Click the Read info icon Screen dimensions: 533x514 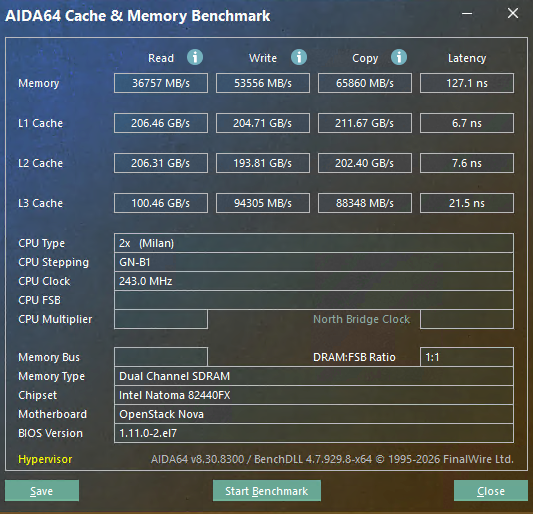click(195, 57)
